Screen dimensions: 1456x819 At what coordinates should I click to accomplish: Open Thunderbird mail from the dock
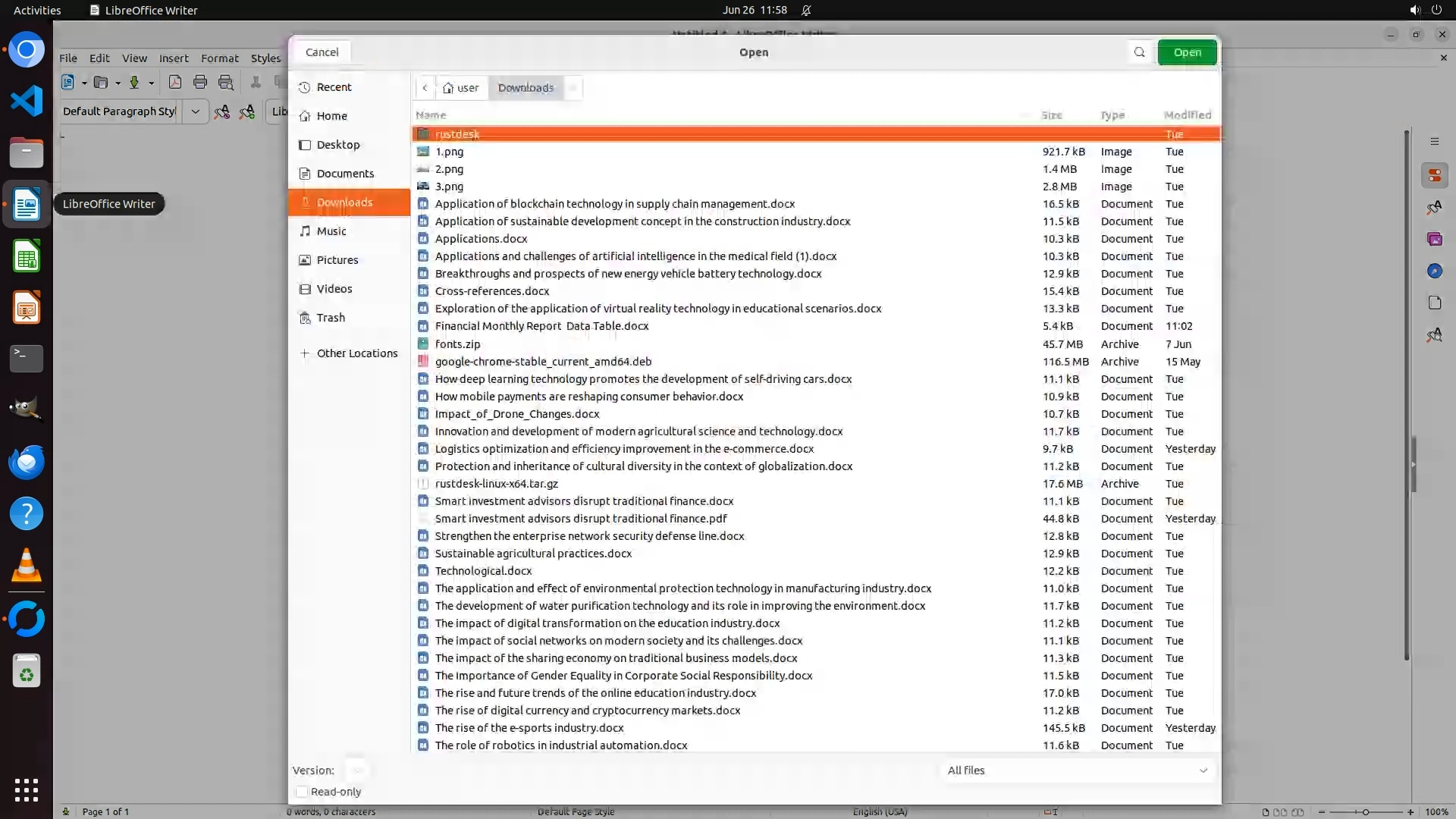coord(27,463)
